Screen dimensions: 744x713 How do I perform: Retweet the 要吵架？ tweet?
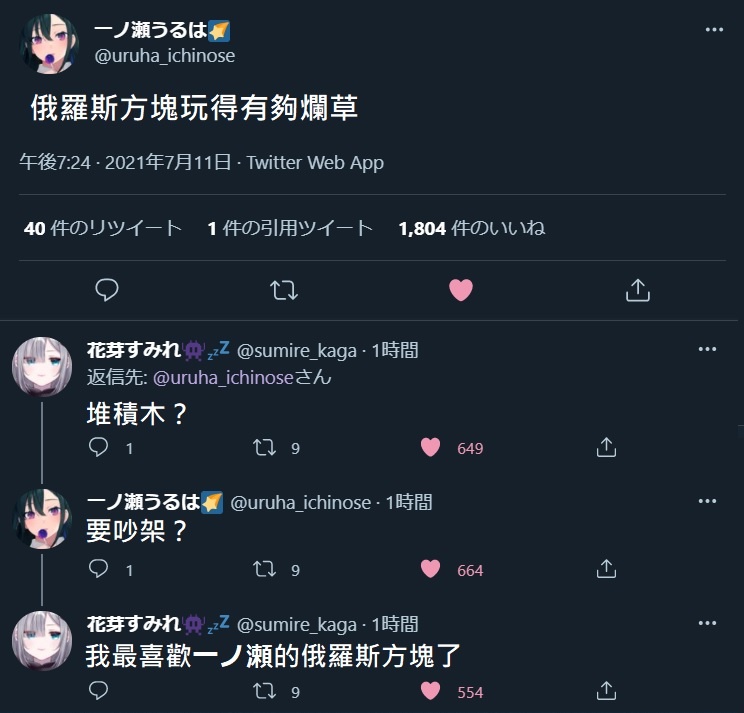pyautogui.click(x=264, y=569)
